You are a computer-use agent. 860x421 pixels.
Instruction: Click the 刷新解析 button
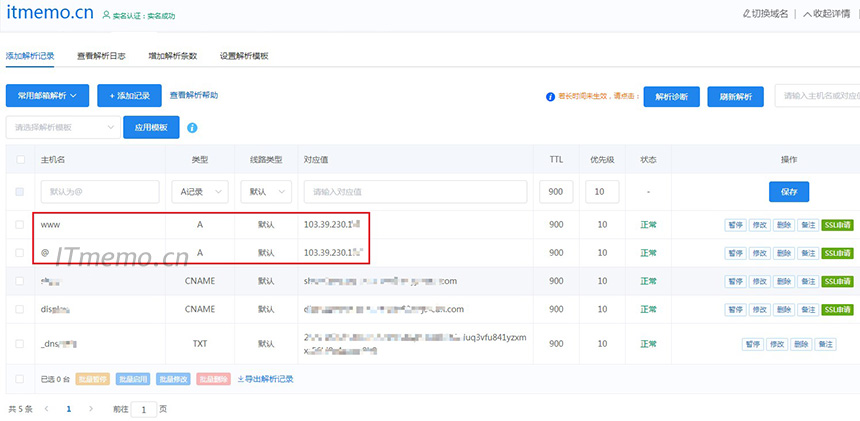[x=735, y=97]
